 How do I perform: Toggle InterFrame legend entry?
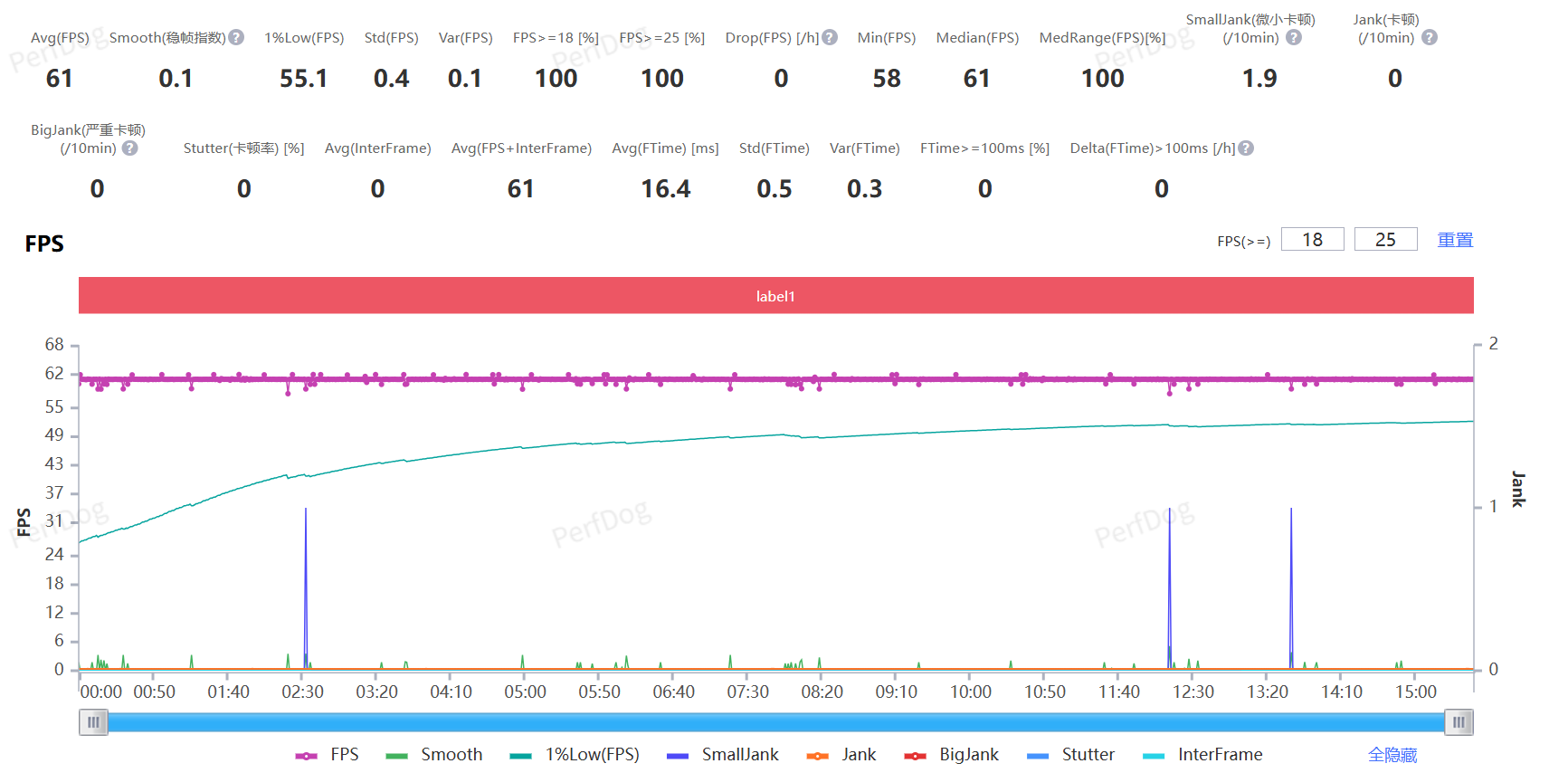(1202, 755)
